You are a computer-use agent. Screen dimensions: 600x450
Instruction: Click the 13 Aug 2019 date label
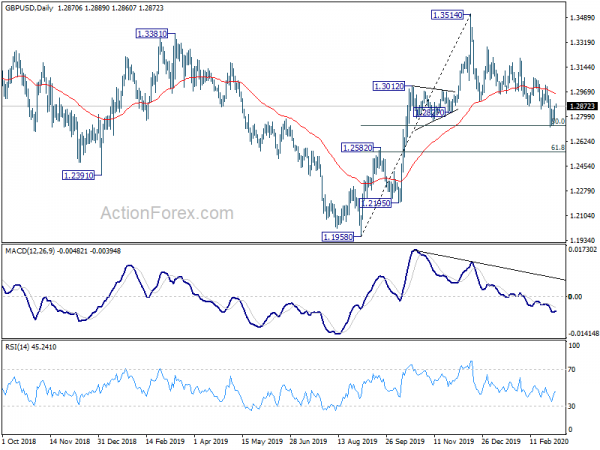click(357, 441)
